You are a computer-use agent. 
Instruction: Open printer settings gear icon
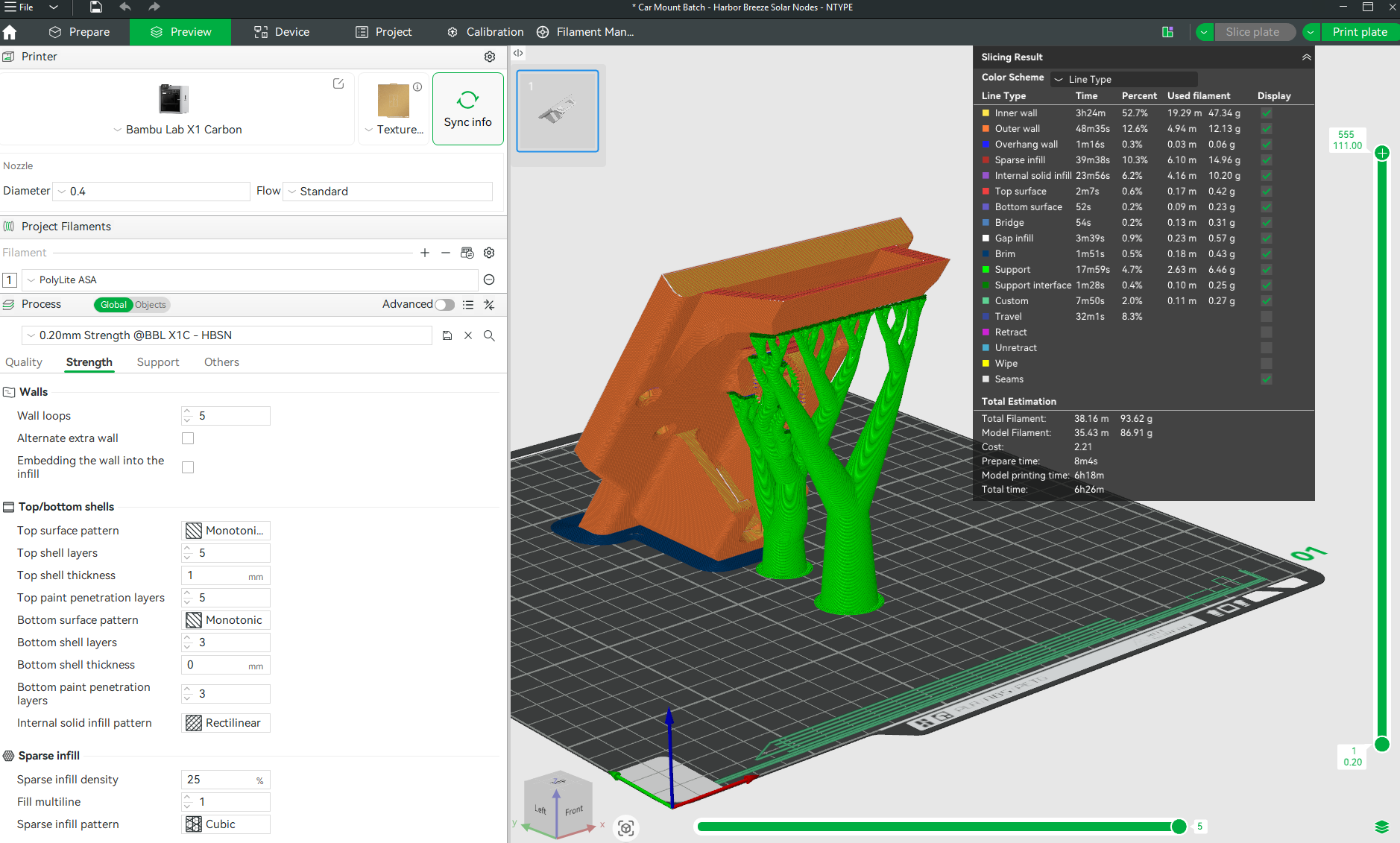490,57
